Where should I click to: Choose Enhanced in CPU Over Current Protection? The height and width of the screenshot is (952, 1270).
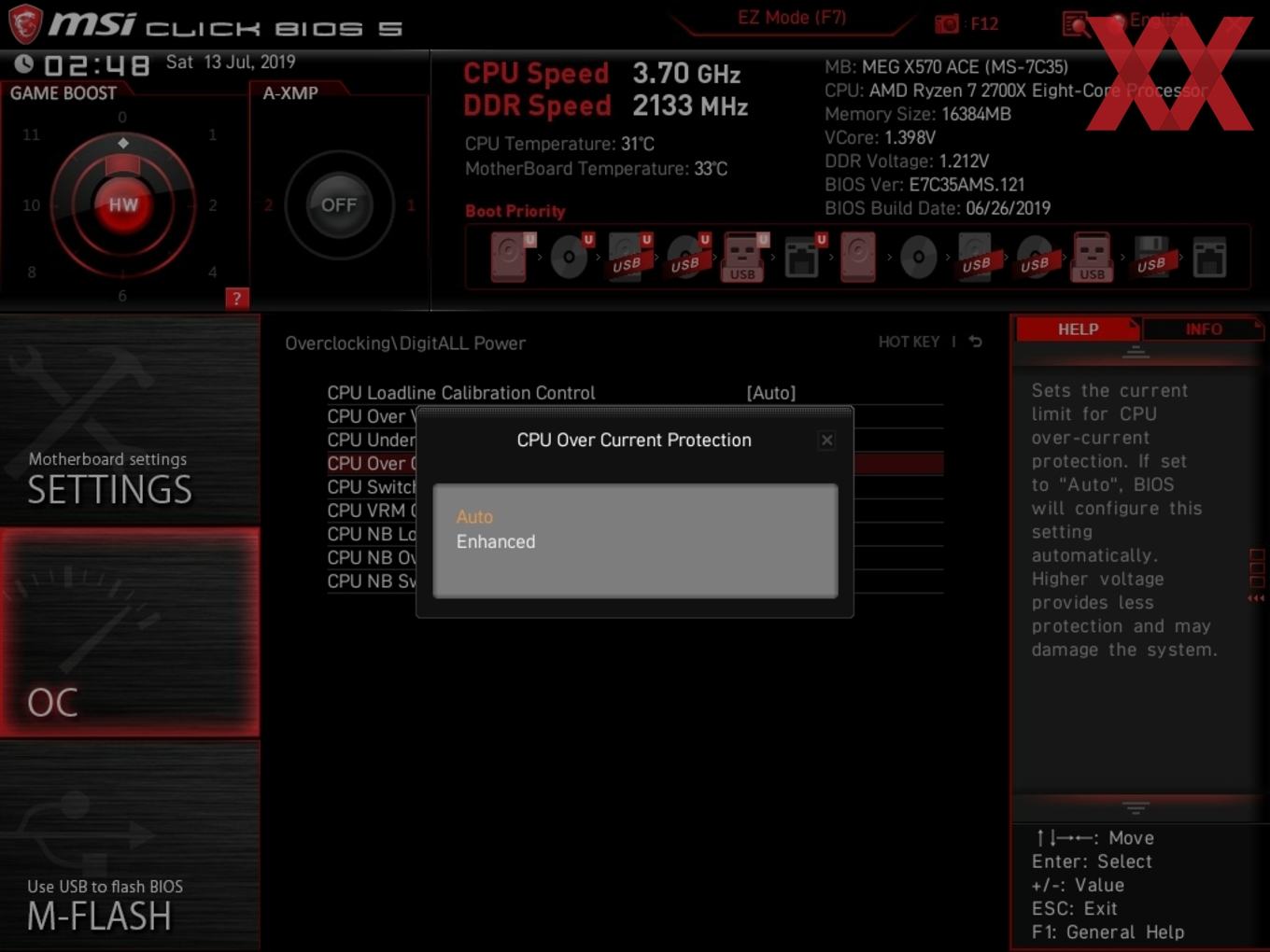(496, 541)
